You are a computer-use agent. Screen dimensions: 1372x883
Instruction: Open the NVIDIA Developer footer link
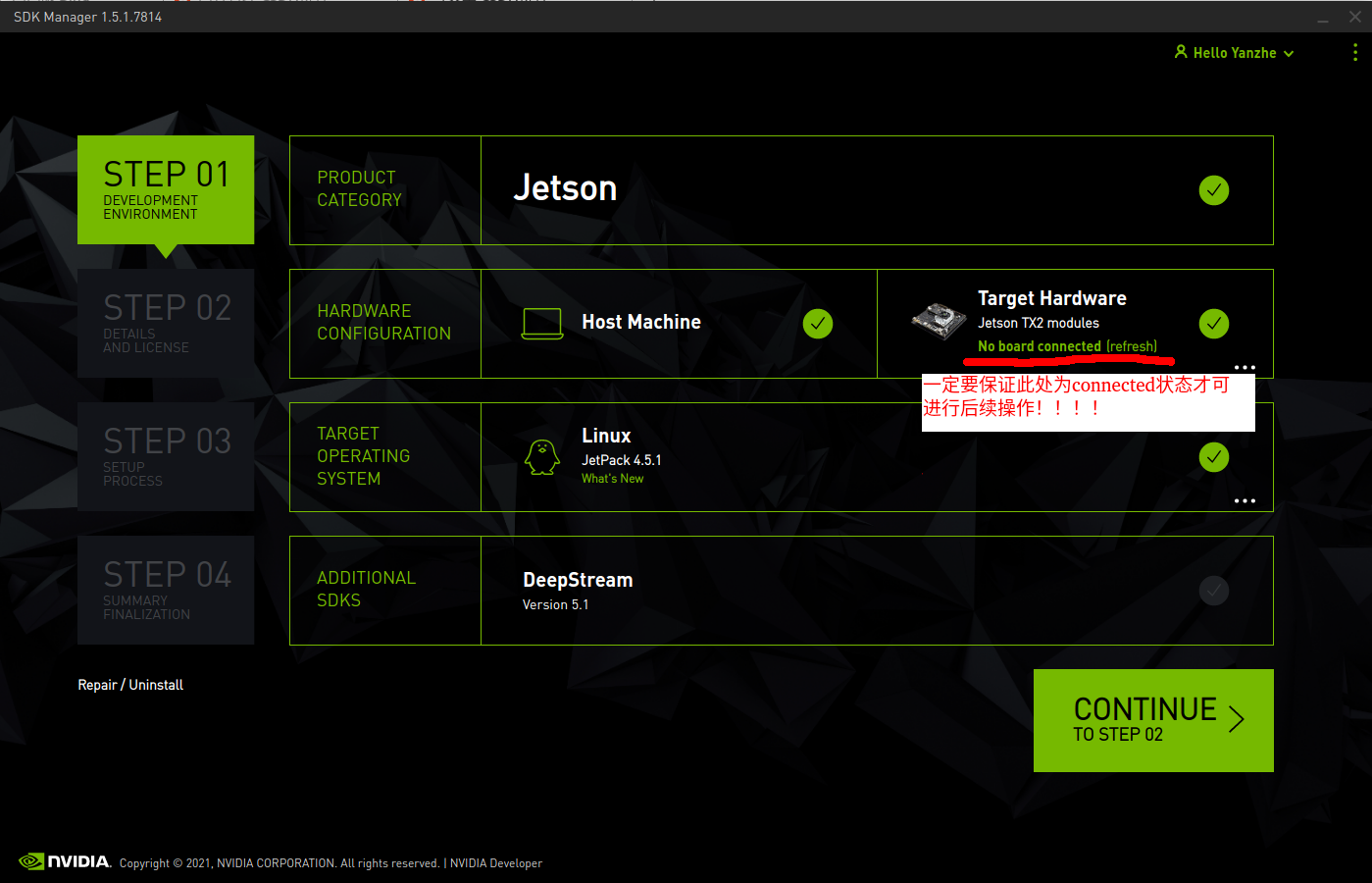click(x=496, y=863)
